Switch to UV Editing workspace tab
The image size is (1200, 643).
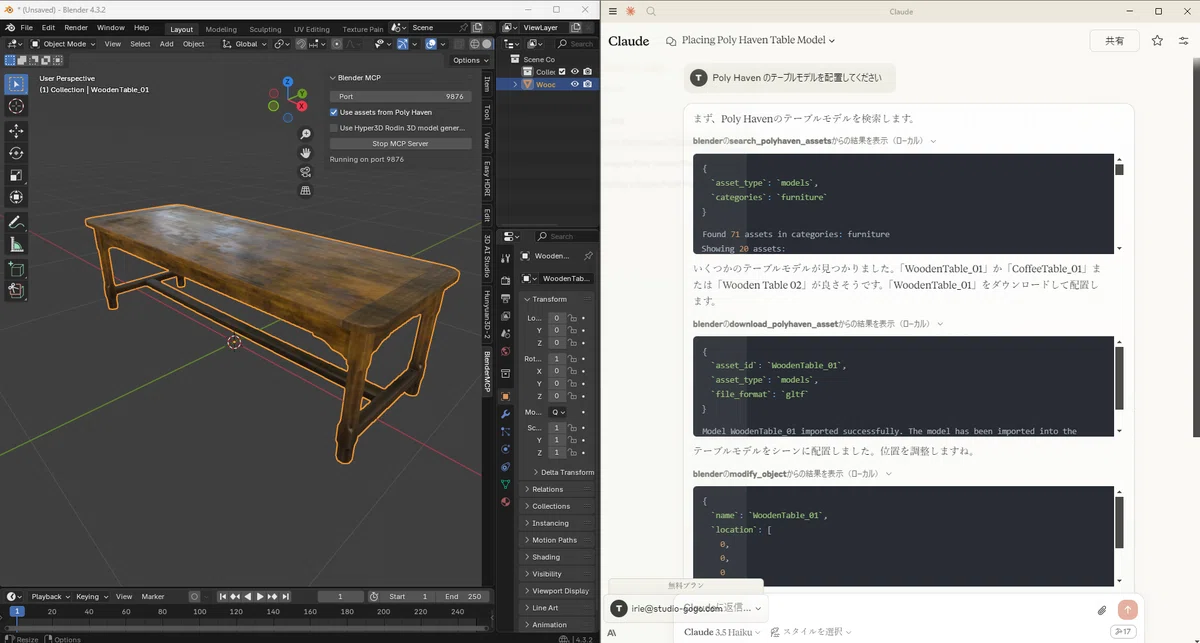coord(312,29)
